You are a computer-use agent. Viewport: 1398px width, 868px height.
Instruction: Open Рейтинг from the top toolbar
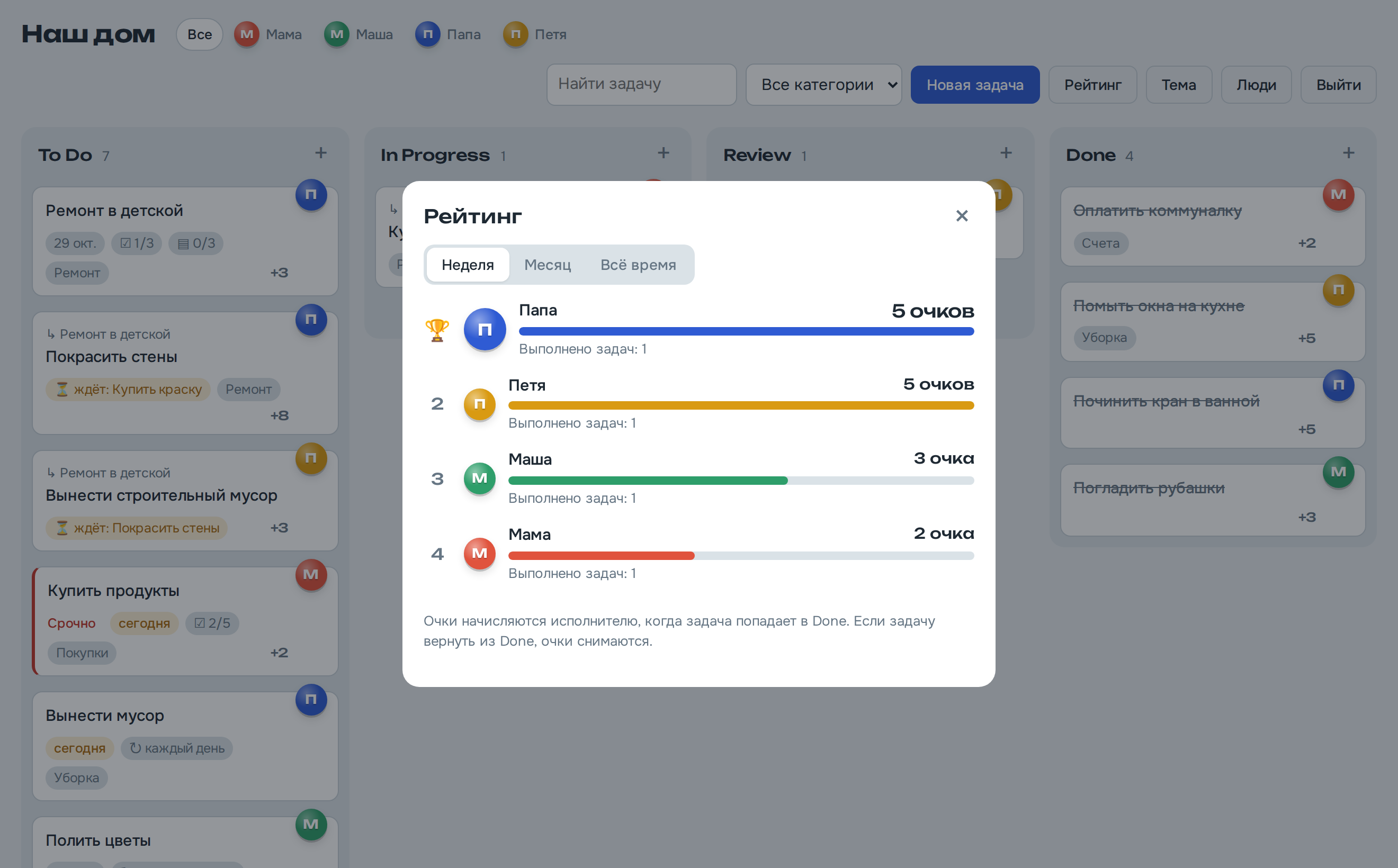1092,85
